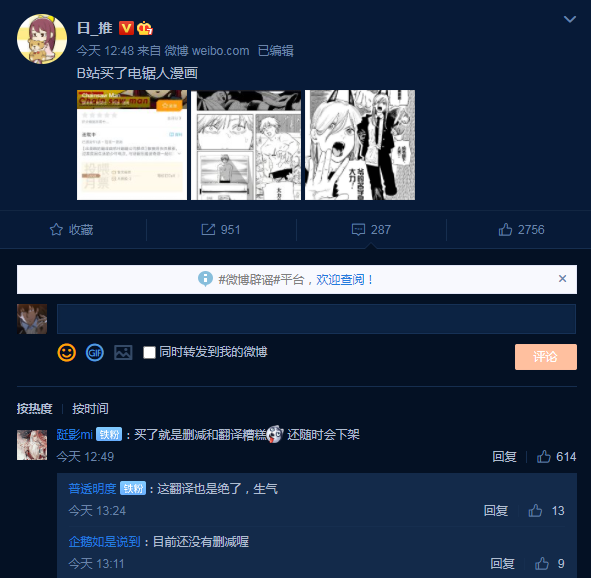Screen dimensions: 591x578
Task: Click inside the comment text input field
Action: coord(316,319)
